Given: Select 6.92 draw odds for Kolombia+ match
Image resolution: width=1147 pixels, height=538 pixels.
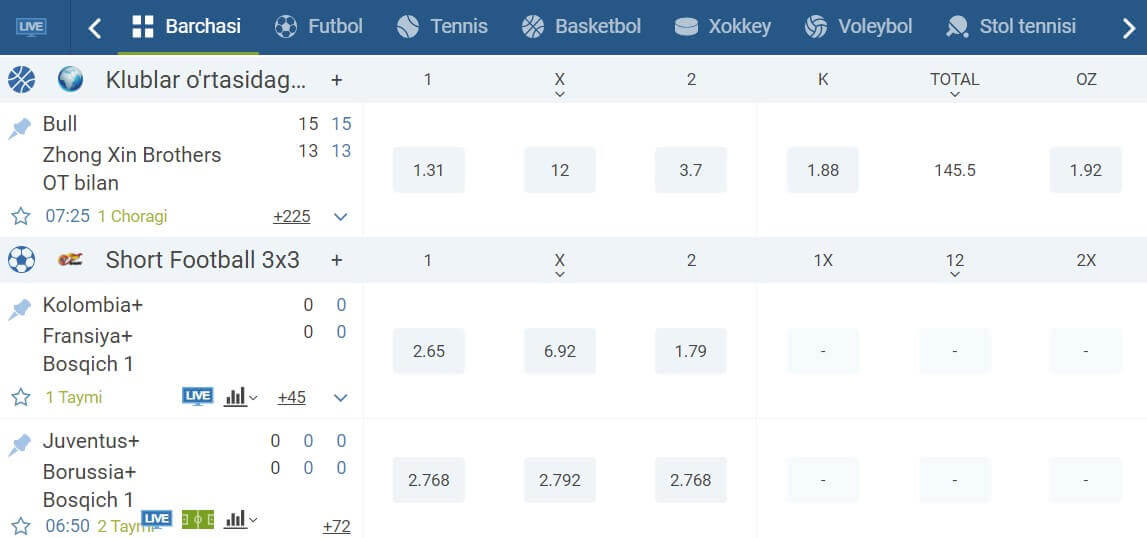Looking at the screenshot, I should [x=560, y=351].
